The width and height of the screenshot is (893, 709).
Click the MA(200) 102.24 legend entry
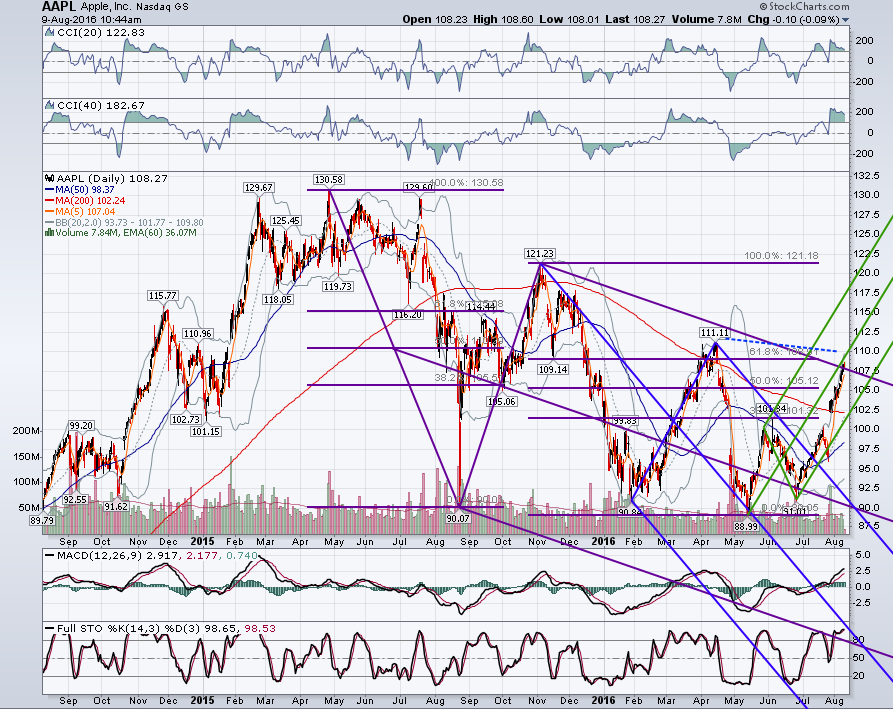click(90, 200)
